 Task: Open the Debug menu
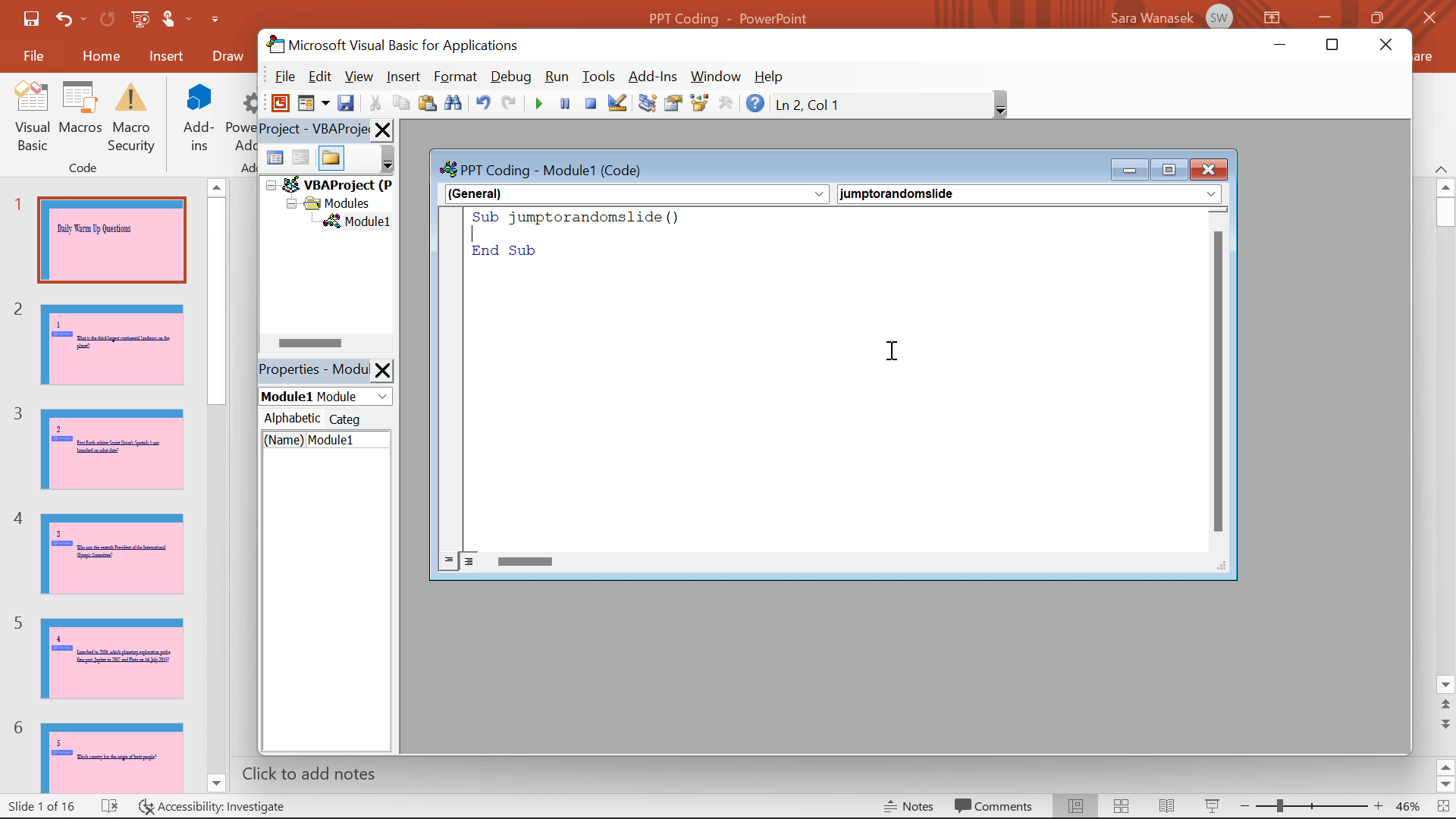click(511, 76)
